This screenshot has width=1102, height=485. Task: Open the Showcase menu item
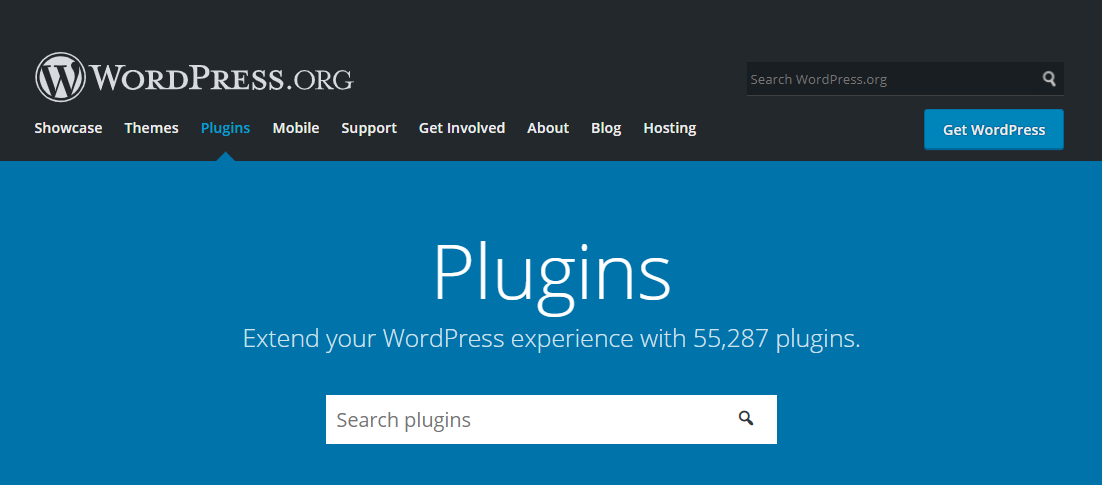[x=68, y=128]
